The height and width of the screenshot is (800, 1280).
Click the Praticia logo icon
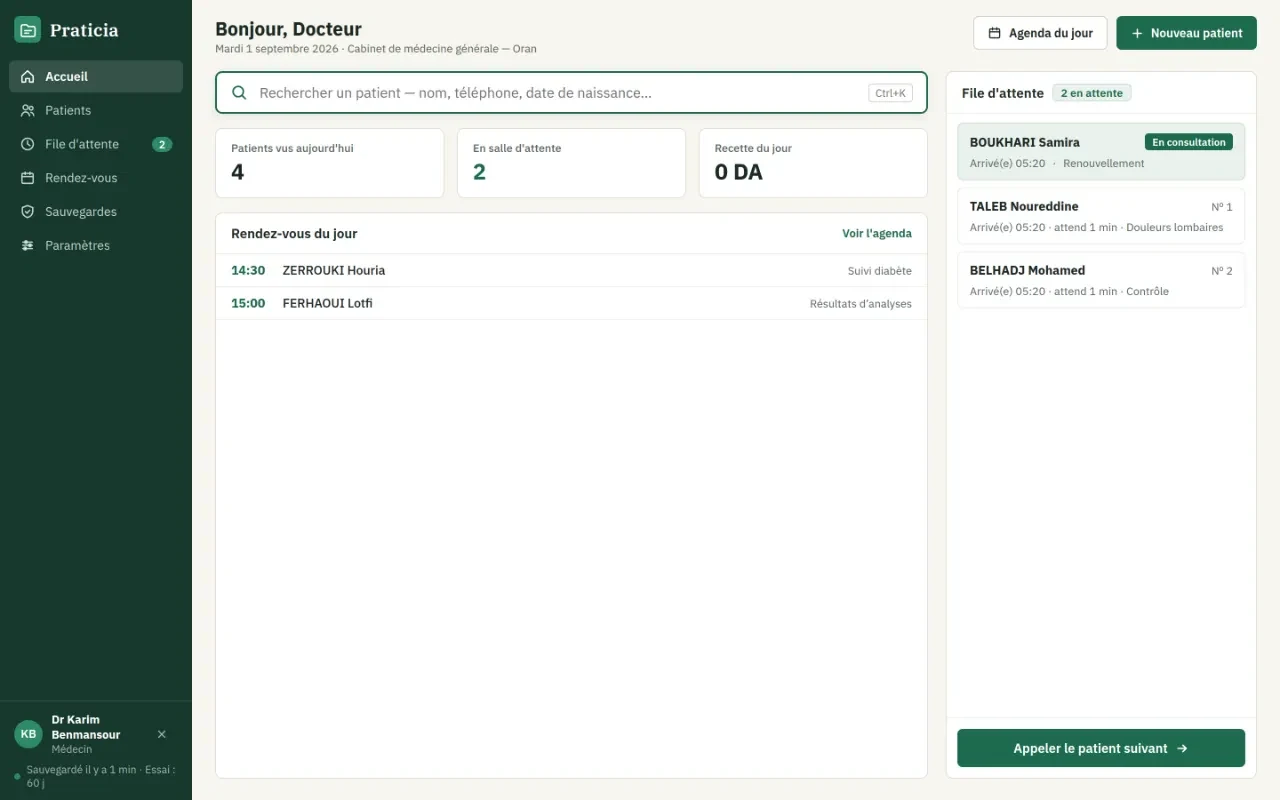click(x=28, y=30)
